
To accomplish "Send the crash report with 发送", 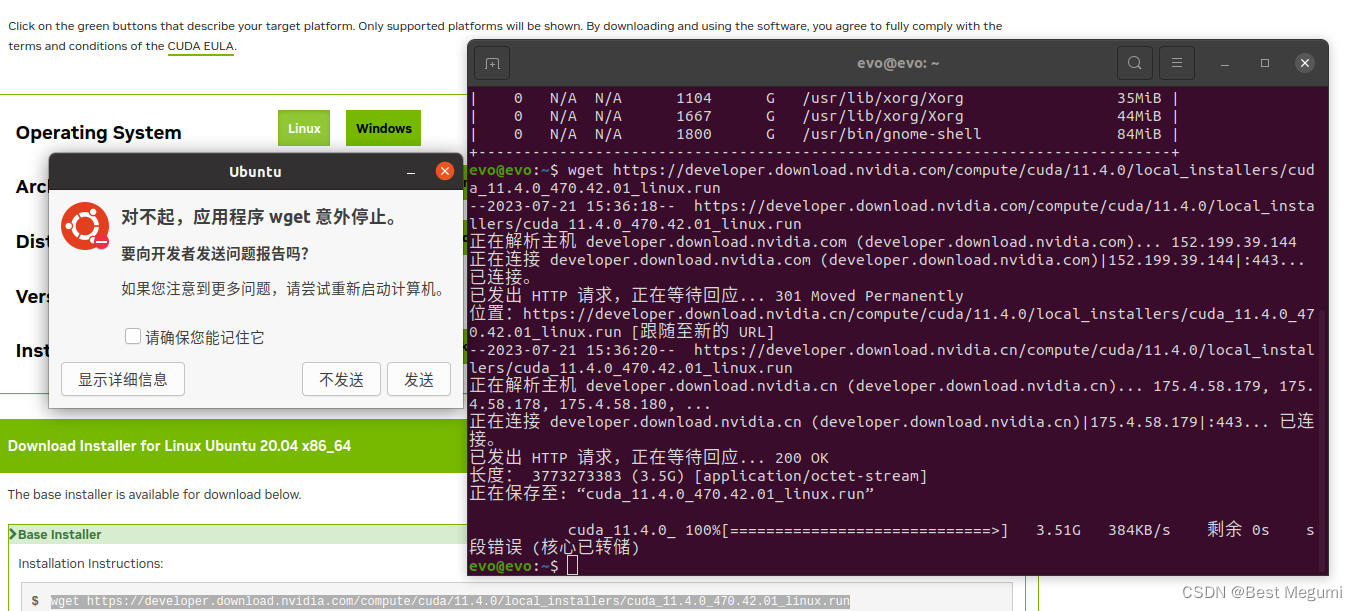I will [419, 379].
